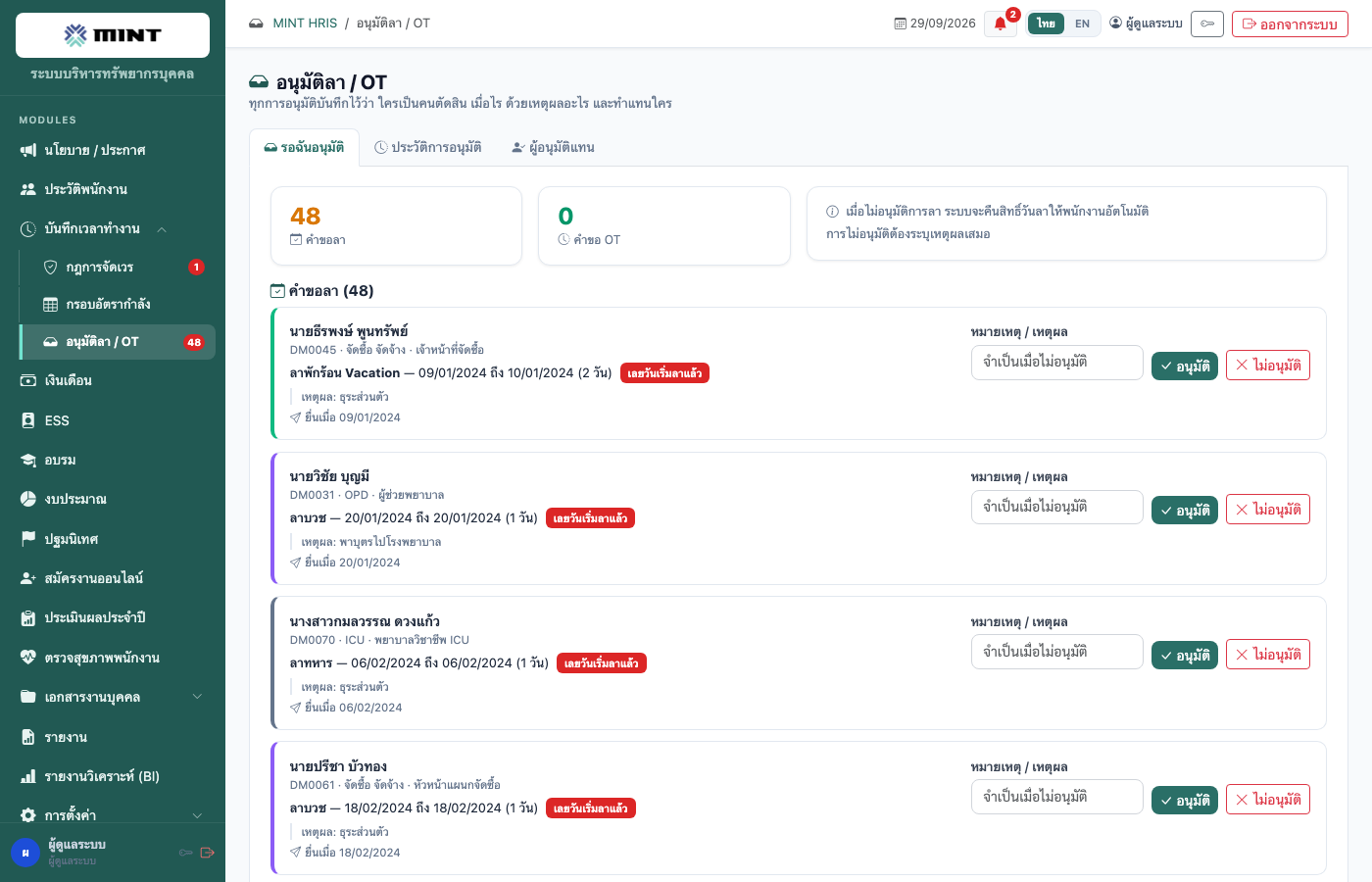Click MINT HRIS breadcrumb link
The width and height of the screenshot is (1372, 882).
pos(305,24)
